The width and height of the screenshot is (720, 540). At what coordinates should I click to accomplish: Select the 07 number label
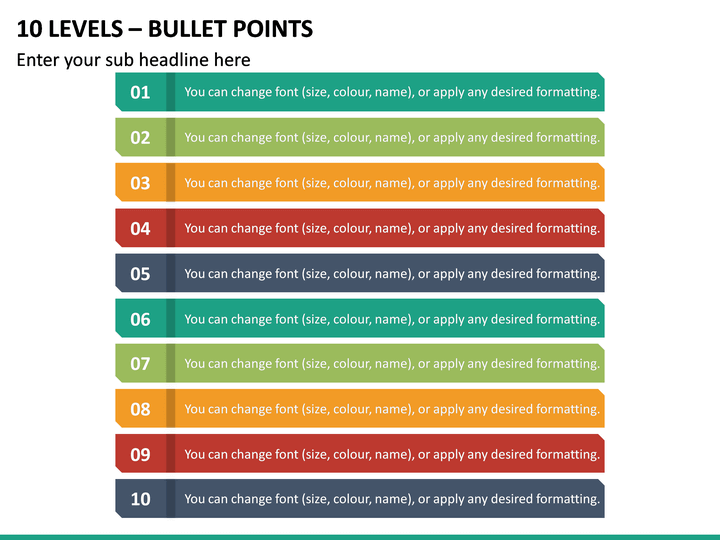click(140, 364)
